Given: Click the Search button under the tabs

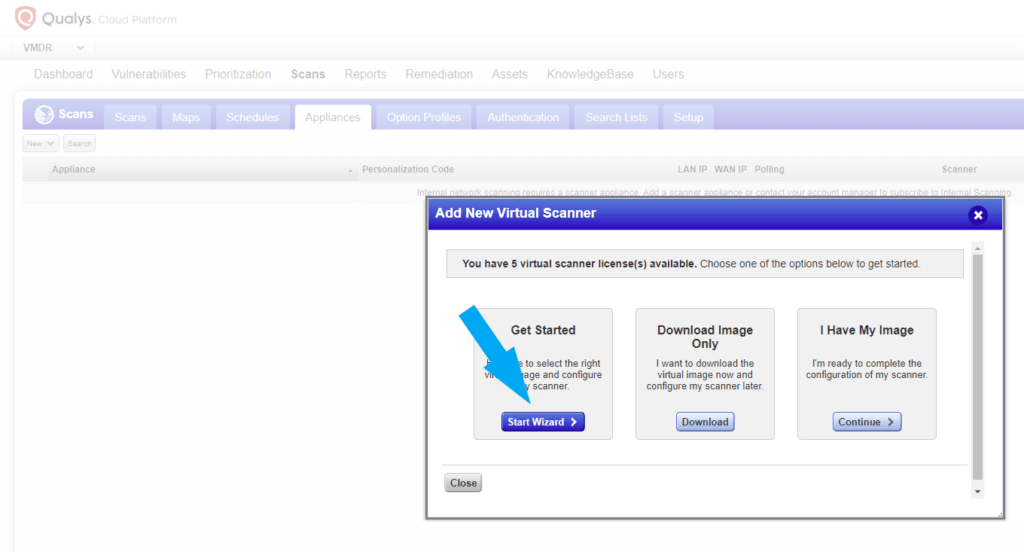Looking at the screenshot, I should pos(79,143).
